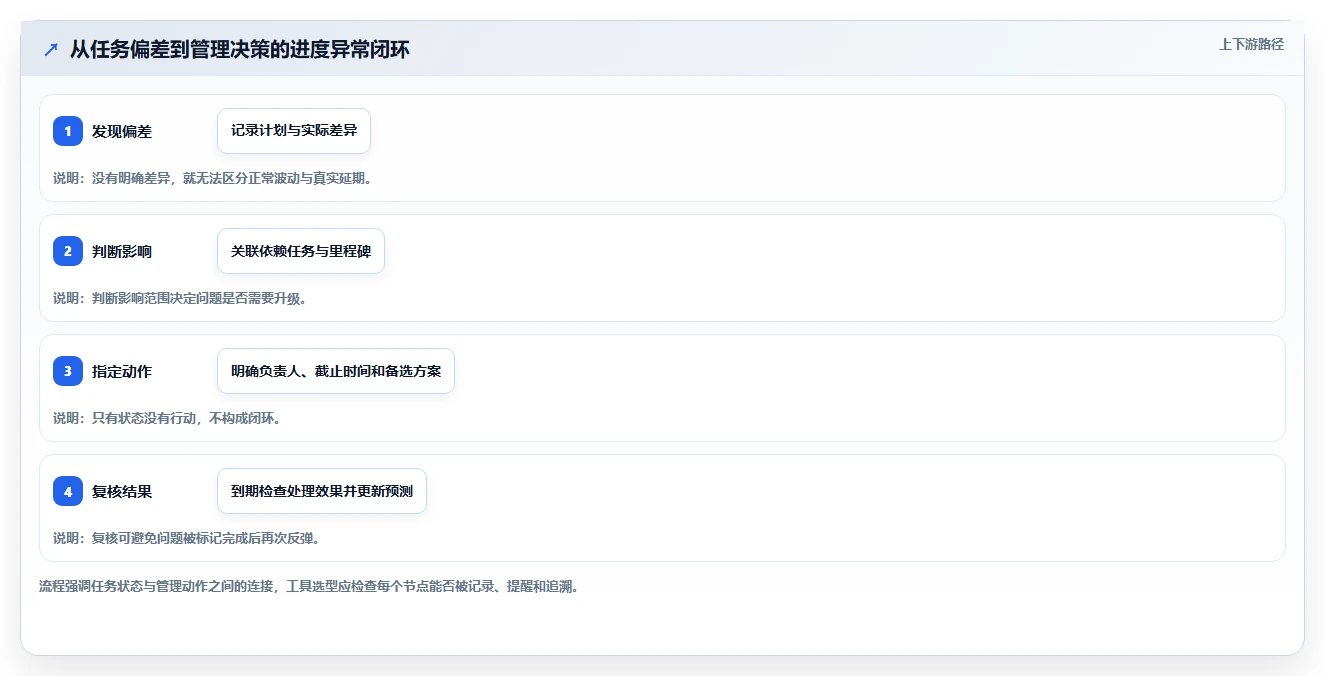
Task: Click the 明确负责人、截止时间和备选方案 chip
Action: click(336, 371)
